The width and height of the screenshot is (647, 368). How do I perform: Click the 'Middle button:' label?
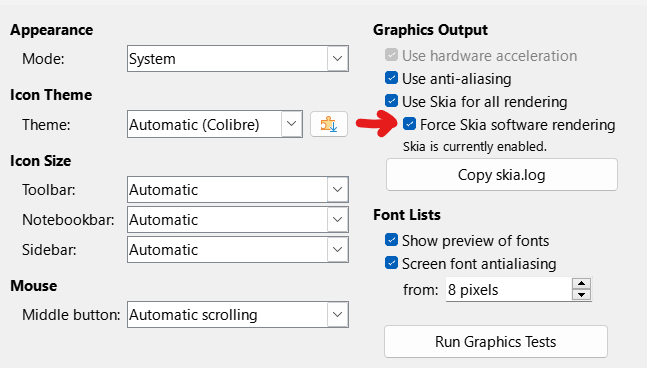tap(71, 315)
